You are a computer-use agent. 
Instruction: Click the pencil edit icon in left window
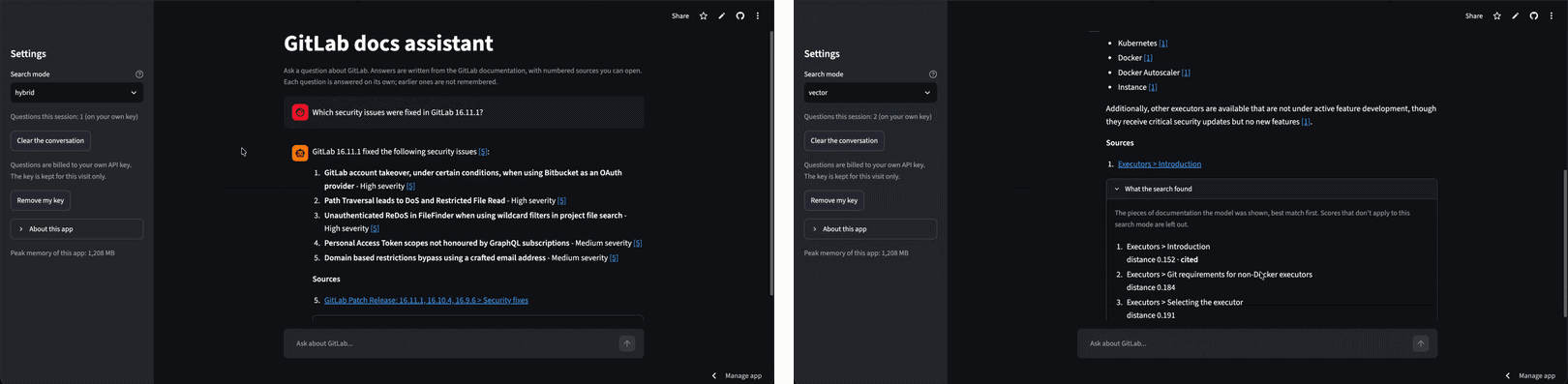click(x=722, y=15)
